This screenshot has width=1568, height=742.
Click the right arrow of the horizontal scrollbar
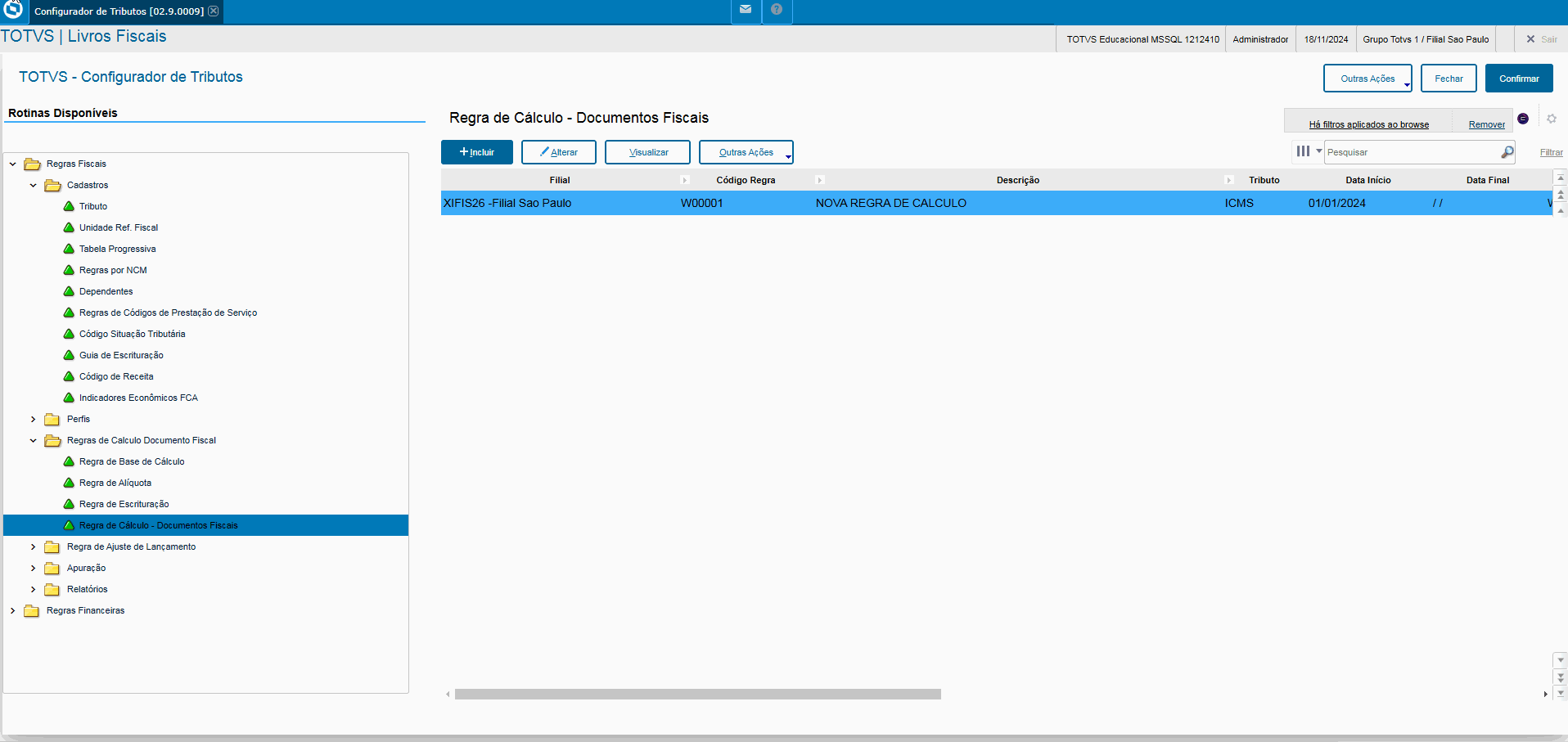[x=1545, y=694]
